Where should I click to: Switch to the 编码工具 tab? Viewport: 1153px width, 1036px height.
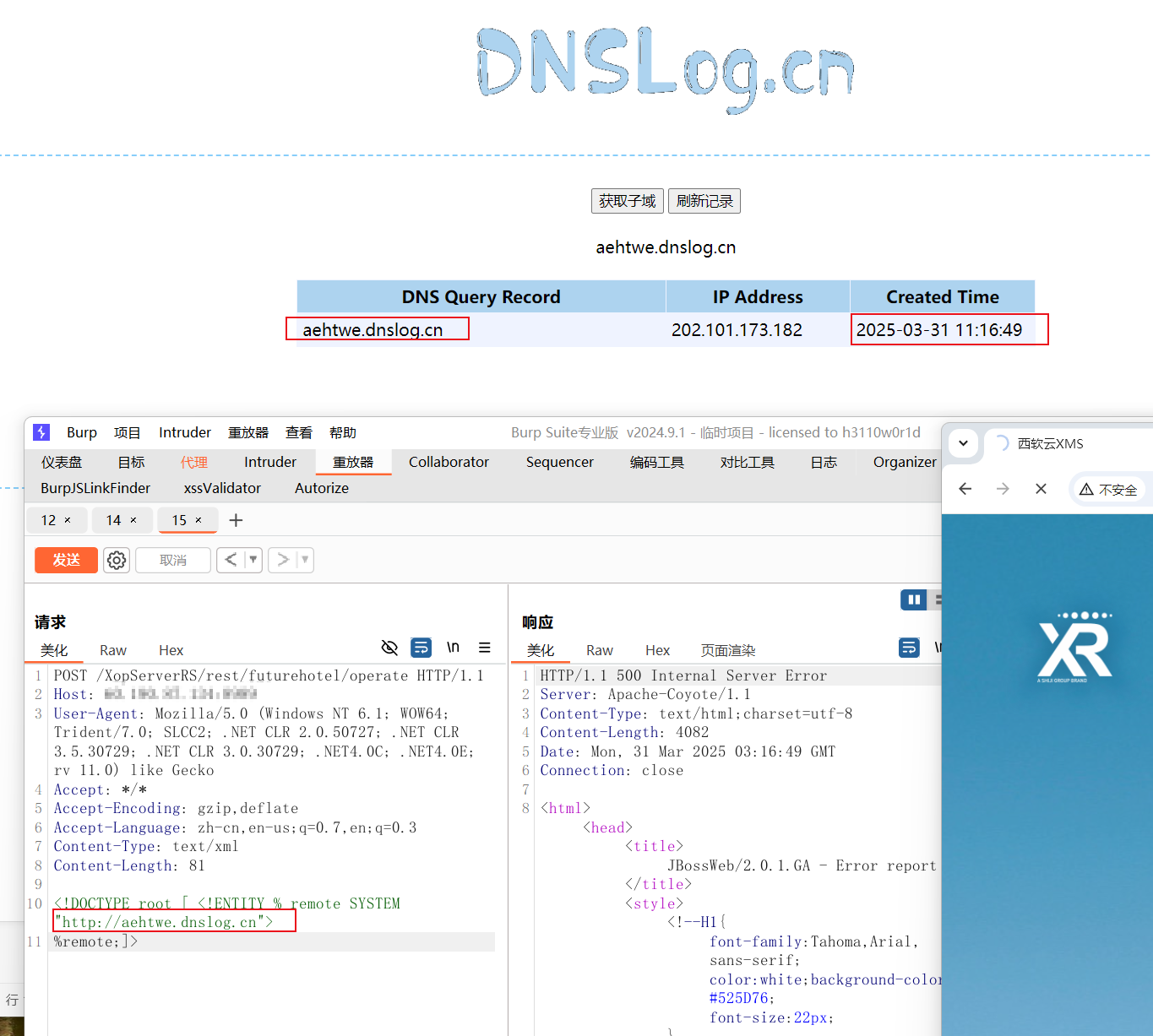coord(657,462)
